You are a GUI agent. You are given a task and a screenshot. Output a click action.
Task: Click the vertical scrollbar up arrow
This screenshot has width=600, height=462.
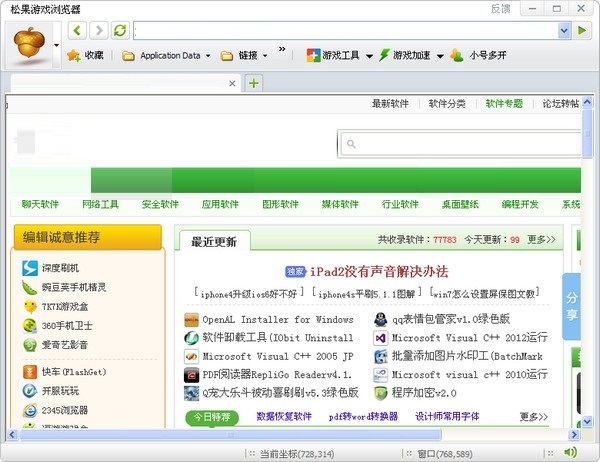(x=587, y=103)
